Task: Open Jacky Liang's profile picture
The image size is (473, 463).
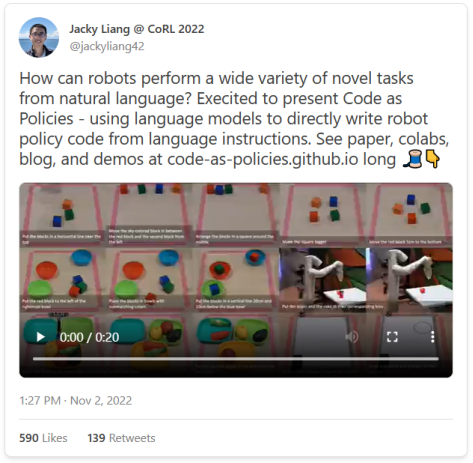Action: pos(39,37)
